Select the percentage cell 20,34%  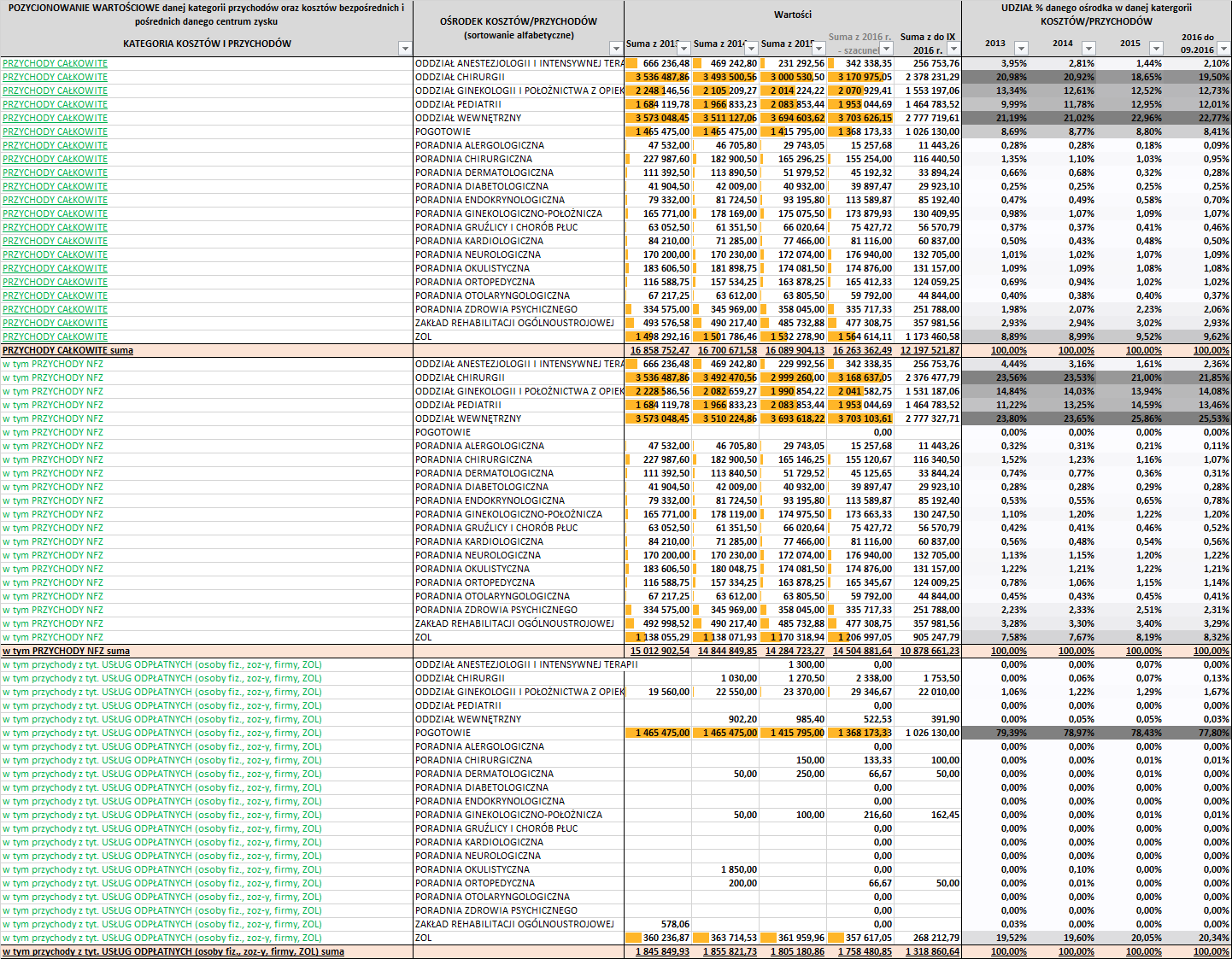pos(1198,938)
